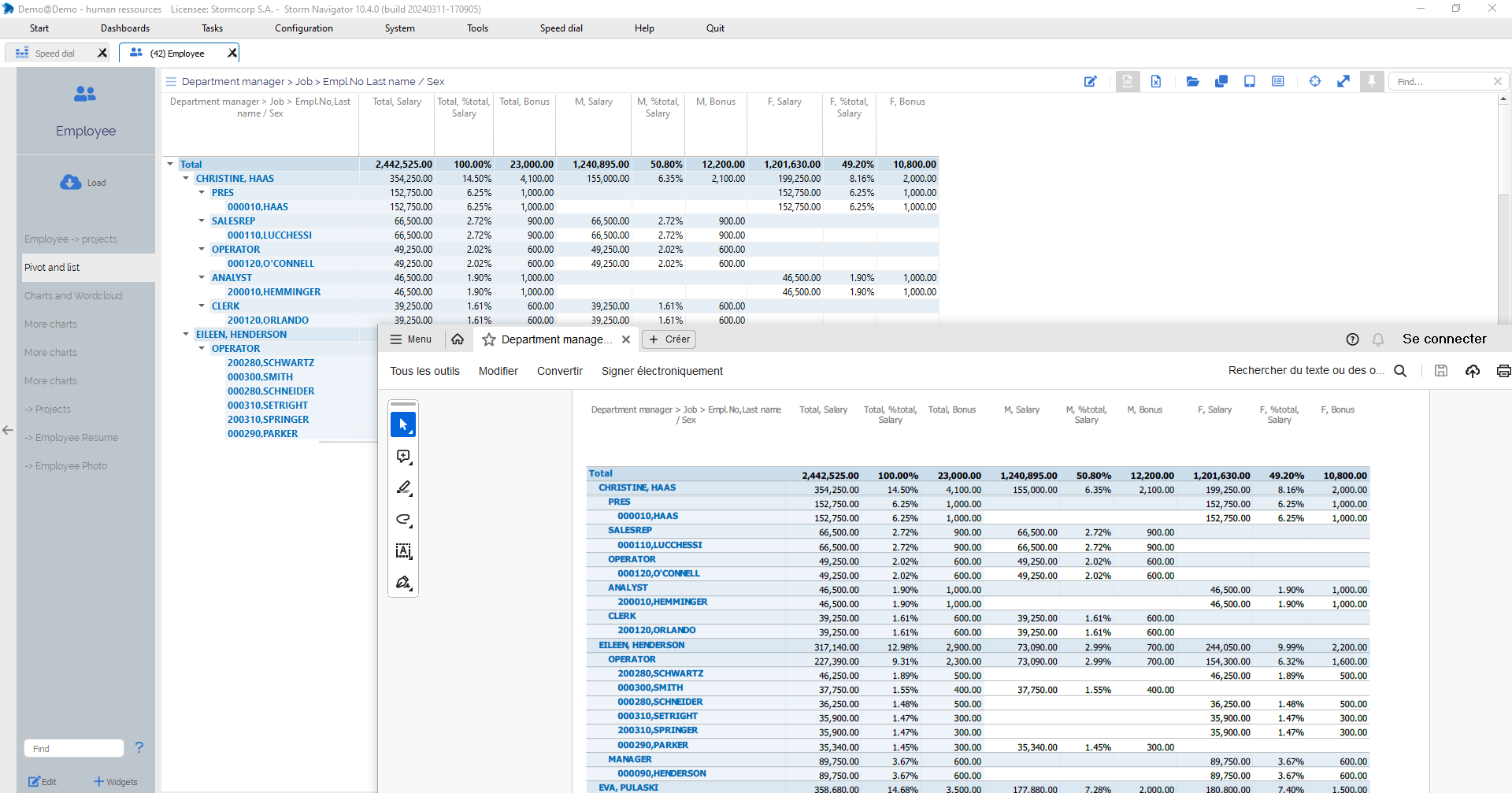Collapse the Total row in pivot
Viewport: 1512px width, 793px height.
[170, 164]
